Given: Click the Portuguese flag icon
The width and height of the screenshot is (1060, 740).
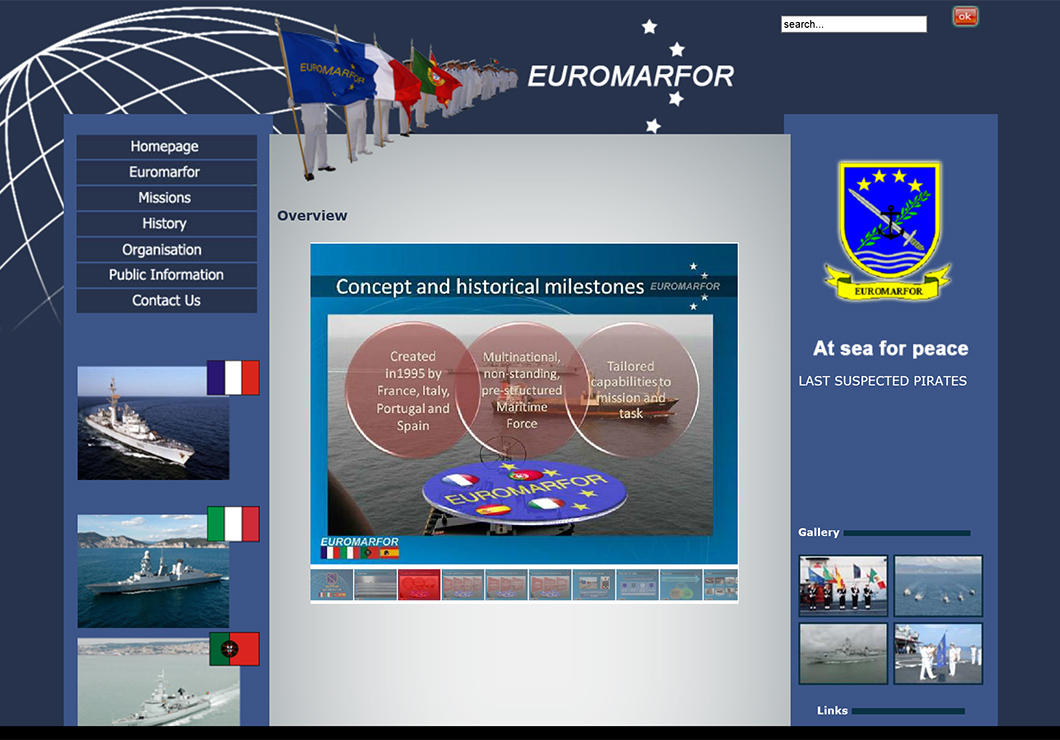Looking at the screenshot, I should [x=234, y=649].
